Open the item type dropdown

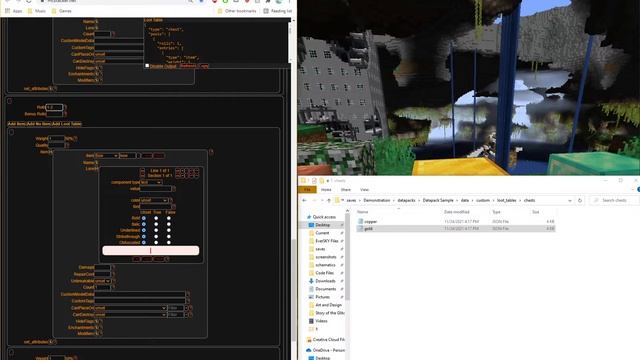(107, 156)
